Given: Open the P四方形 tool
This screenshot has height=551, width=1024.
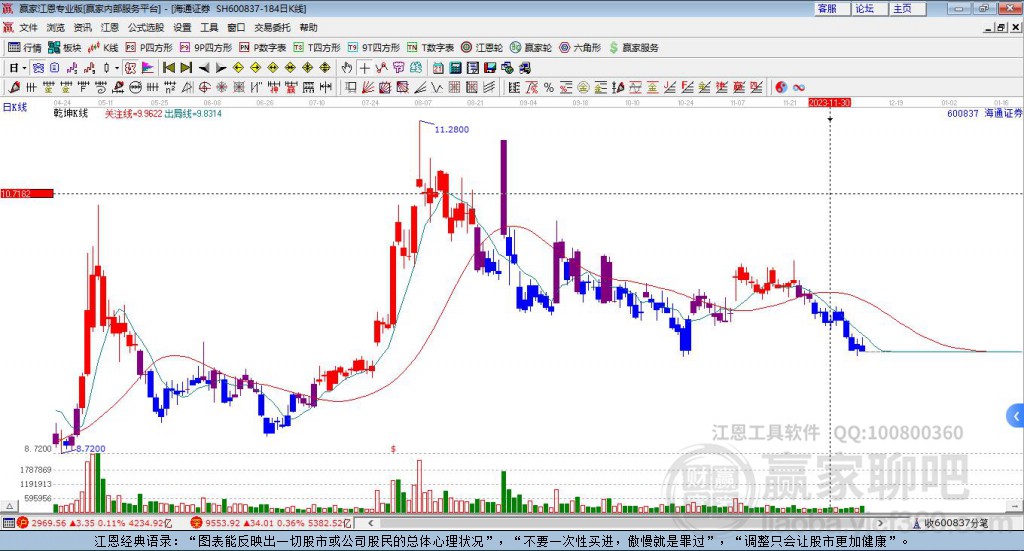Looking at the screenshot, I should click(149, 48).
